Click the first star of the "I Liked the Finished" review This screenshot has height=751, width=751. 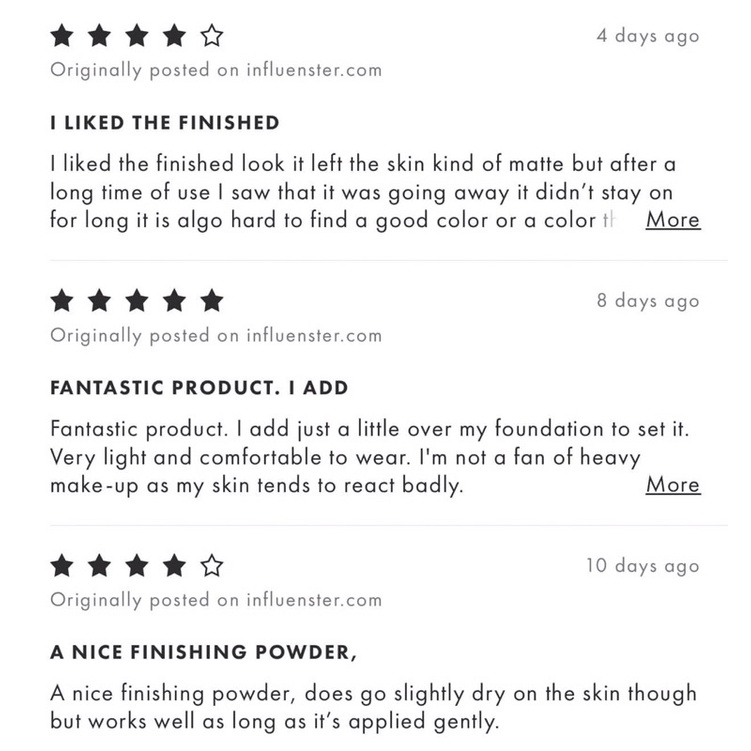point(62,37)
